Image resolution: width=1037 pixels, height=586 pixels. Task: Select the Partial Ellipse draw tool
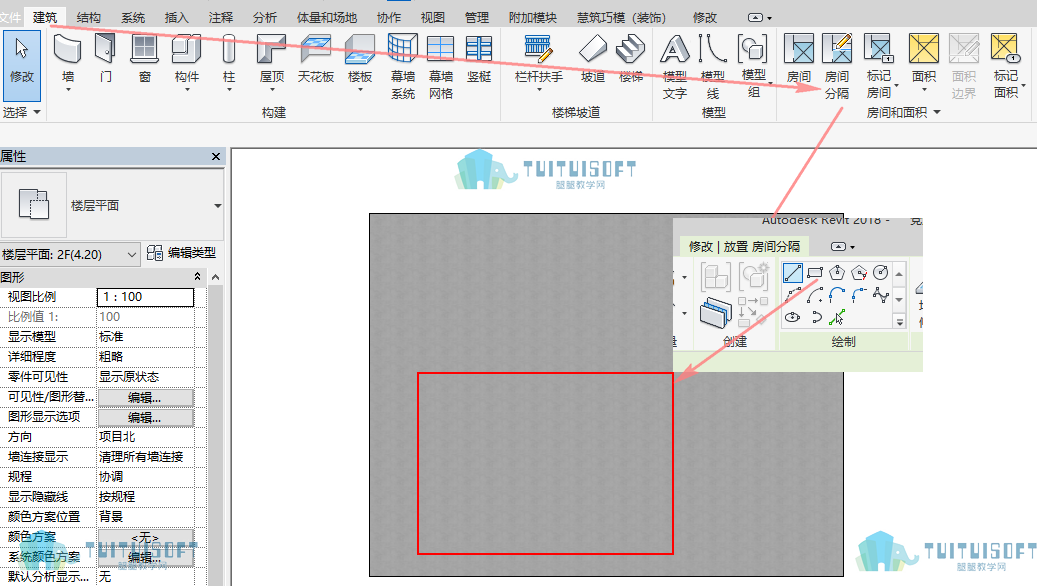point(815,317)
